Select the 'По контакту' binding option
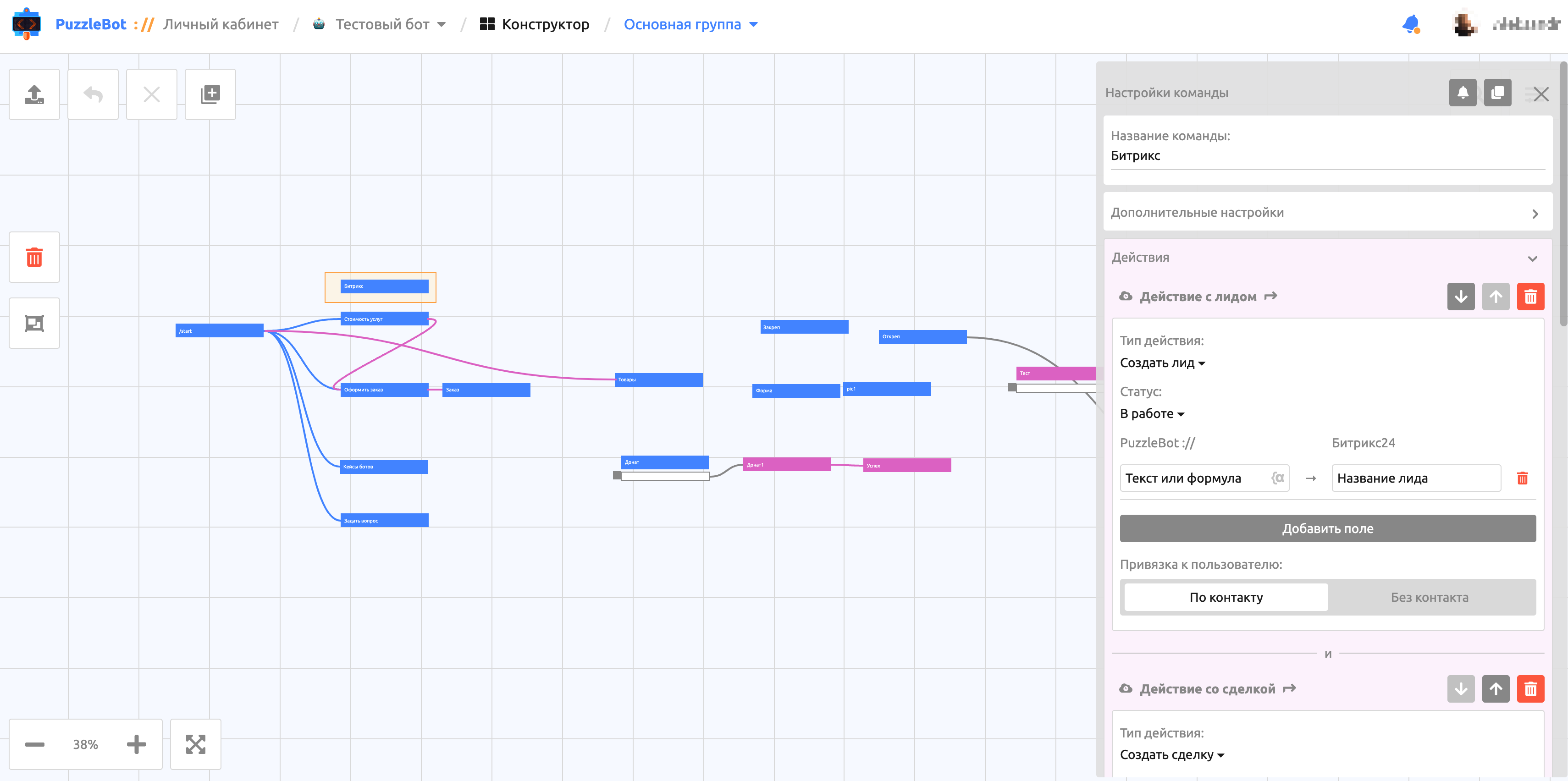This screenshot has width=1568, height=781. point(1226,597)
